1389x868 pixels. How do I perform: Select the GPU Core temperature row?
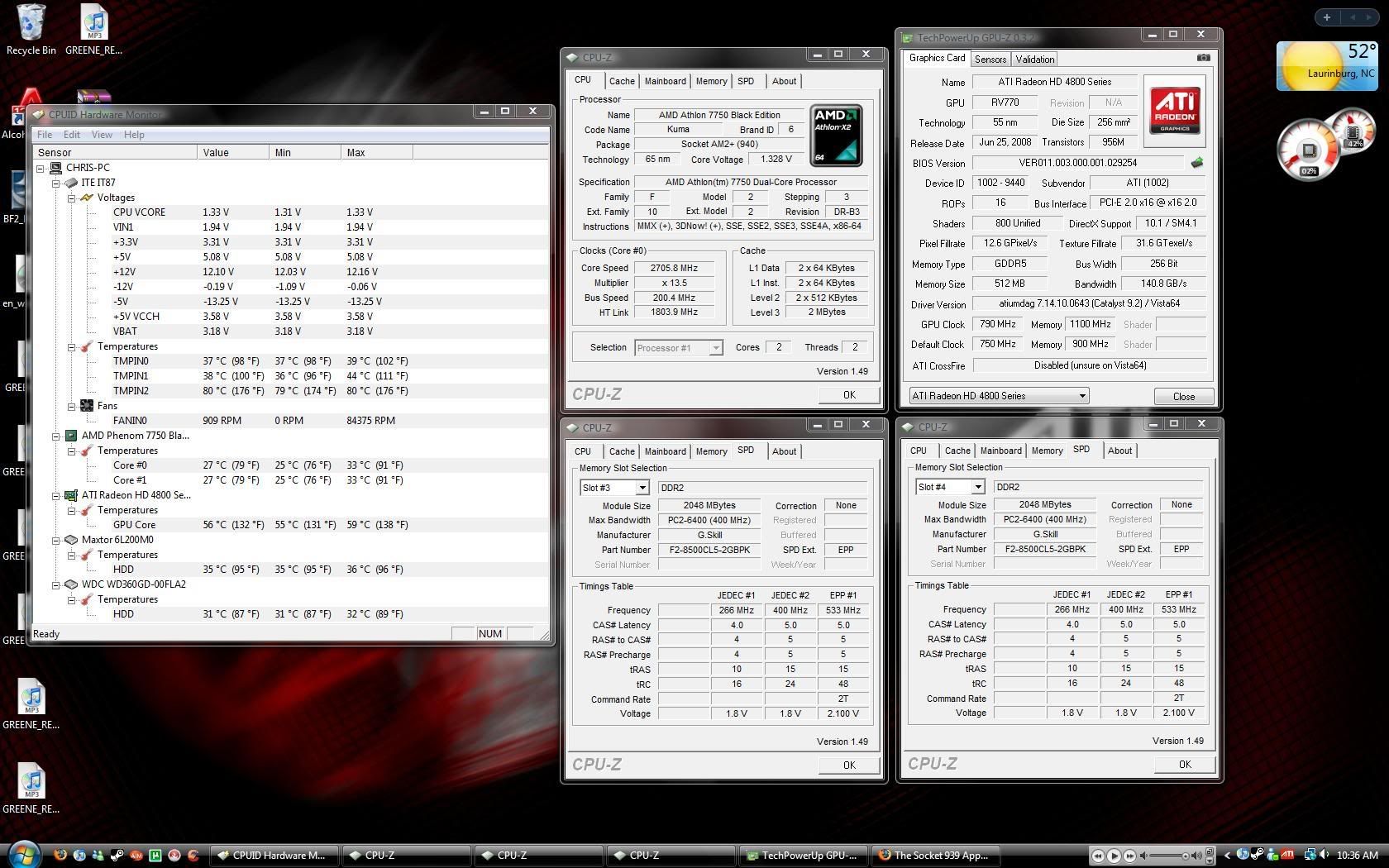pos(289,525)
